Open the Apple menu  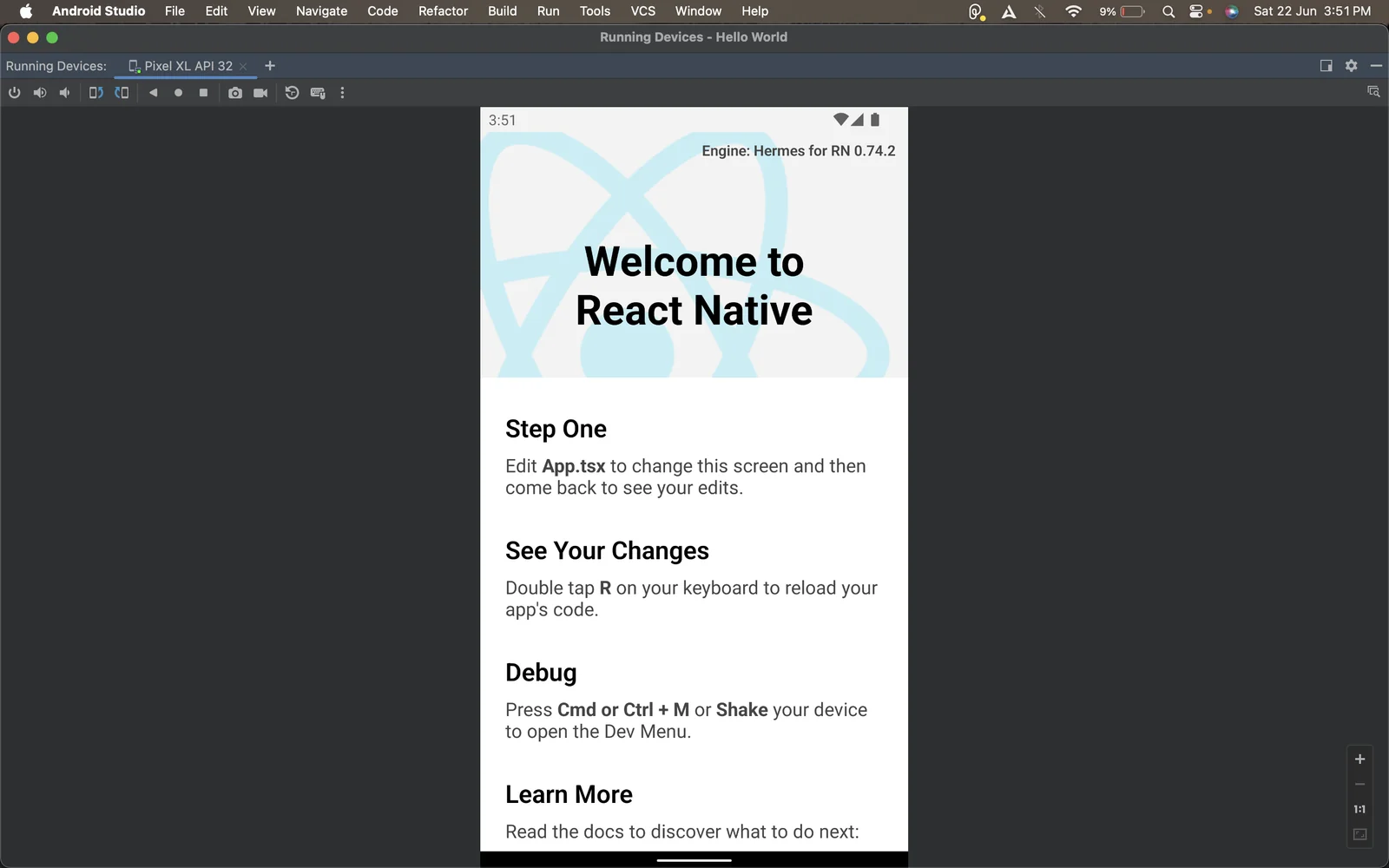click(25, 11)
